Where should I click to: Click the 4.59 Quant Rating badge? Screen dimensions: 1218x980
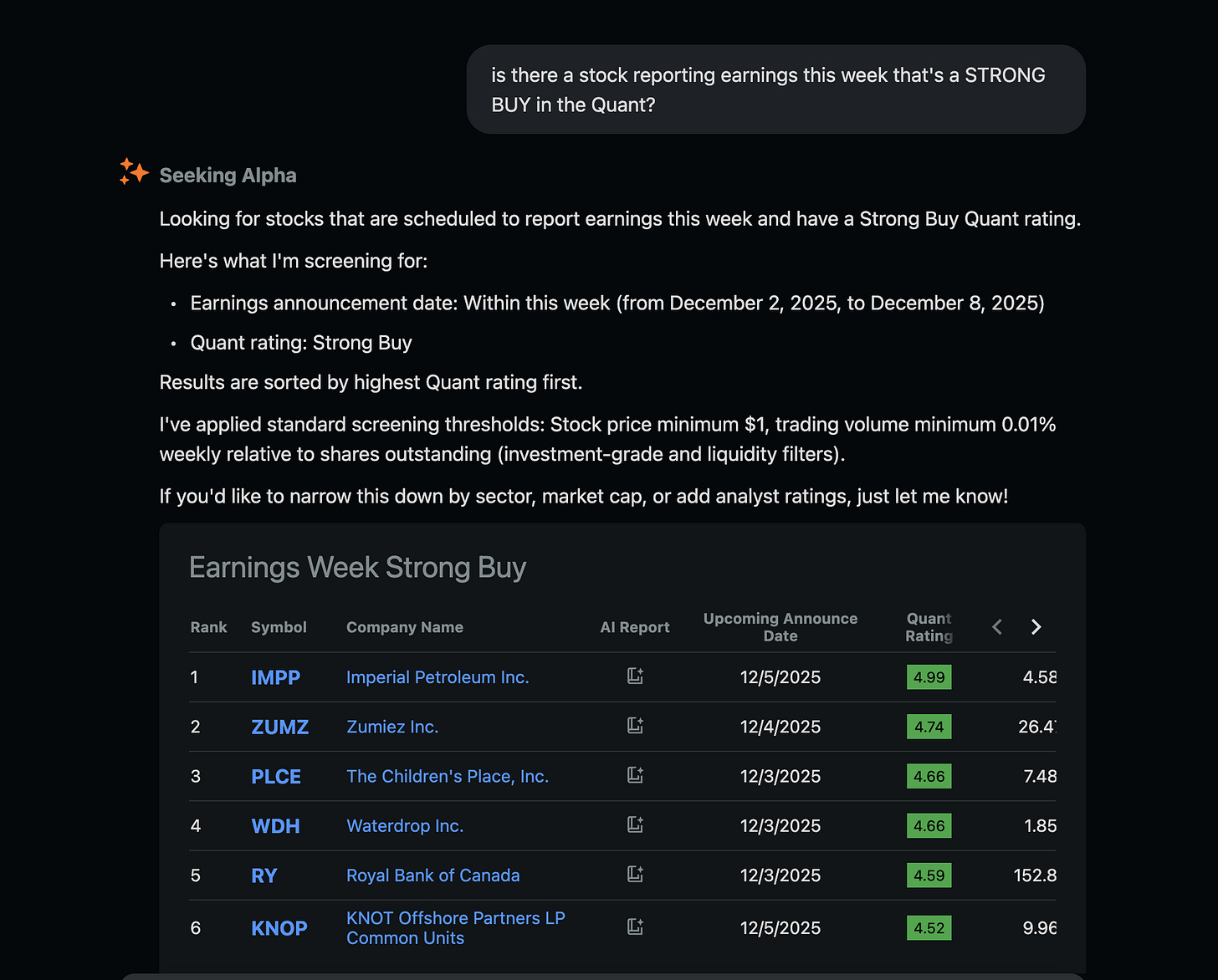tap(929, 875)
